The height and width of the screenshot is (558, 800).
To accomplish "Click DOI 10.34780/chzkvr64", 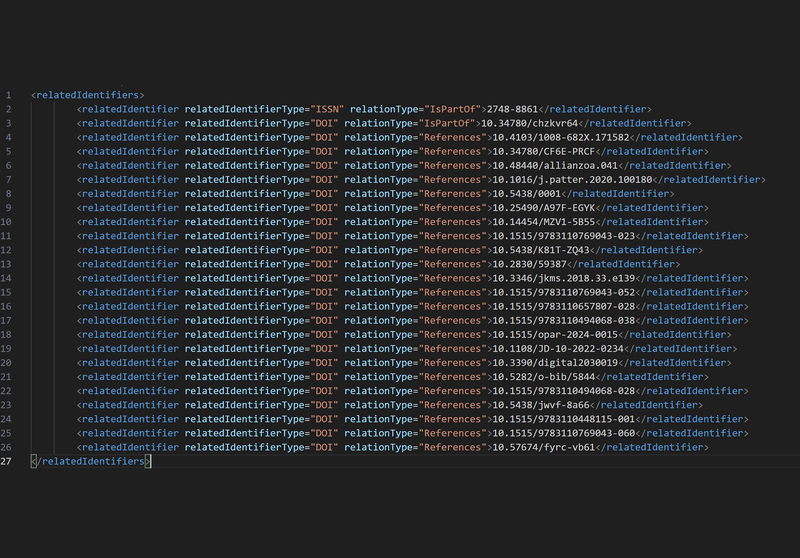I will click(530, 123).
